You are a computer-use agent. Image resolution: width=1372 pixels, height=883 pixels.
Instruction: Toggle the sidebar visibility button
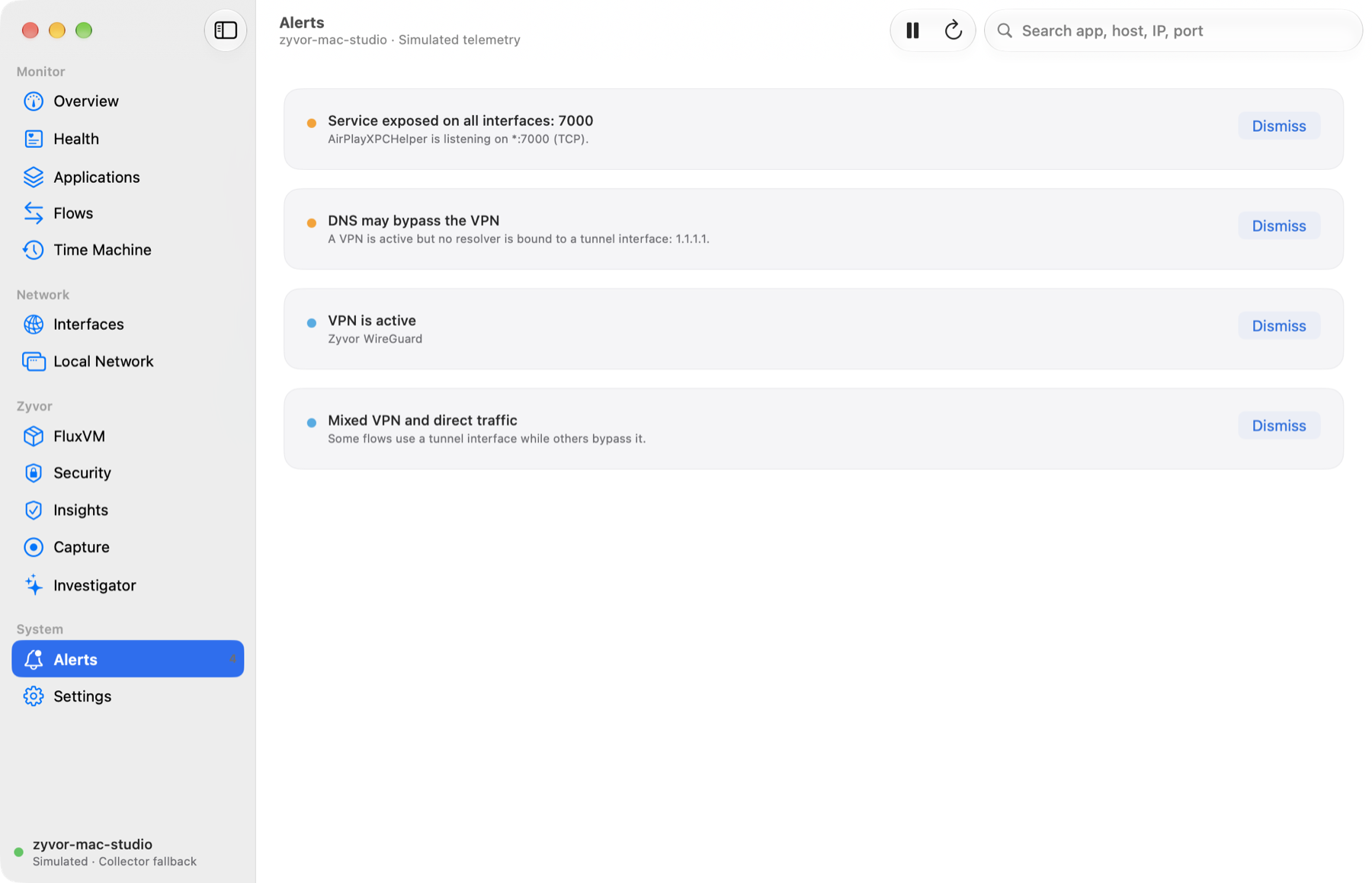point(226,30)
